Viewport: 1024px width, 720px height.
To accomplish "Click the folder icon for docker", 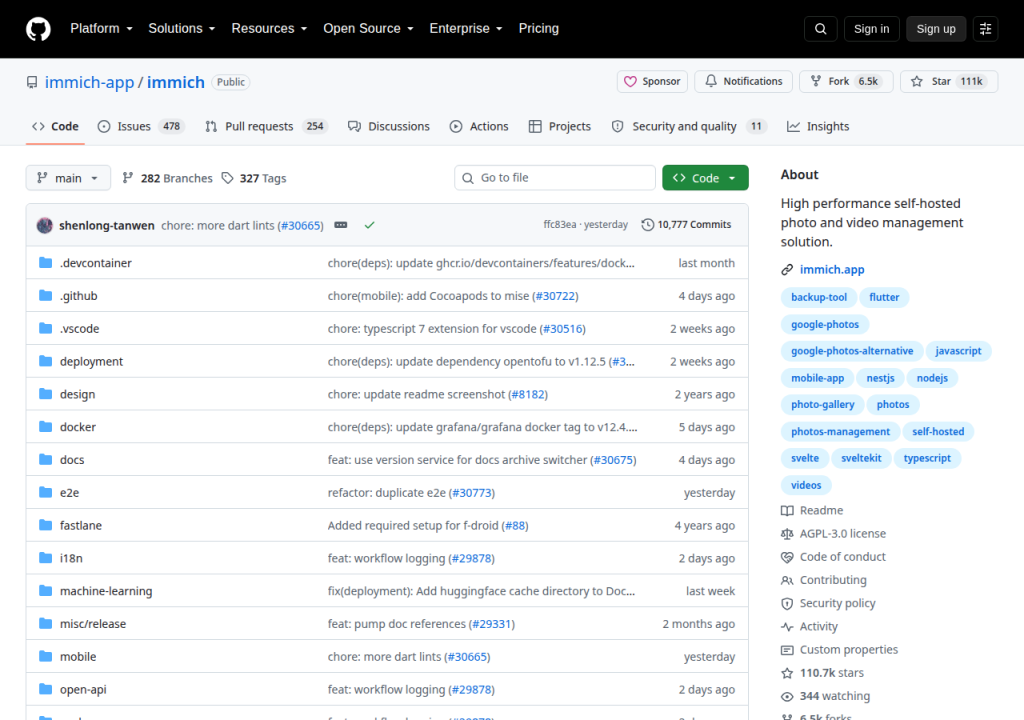I will point(45,427).
